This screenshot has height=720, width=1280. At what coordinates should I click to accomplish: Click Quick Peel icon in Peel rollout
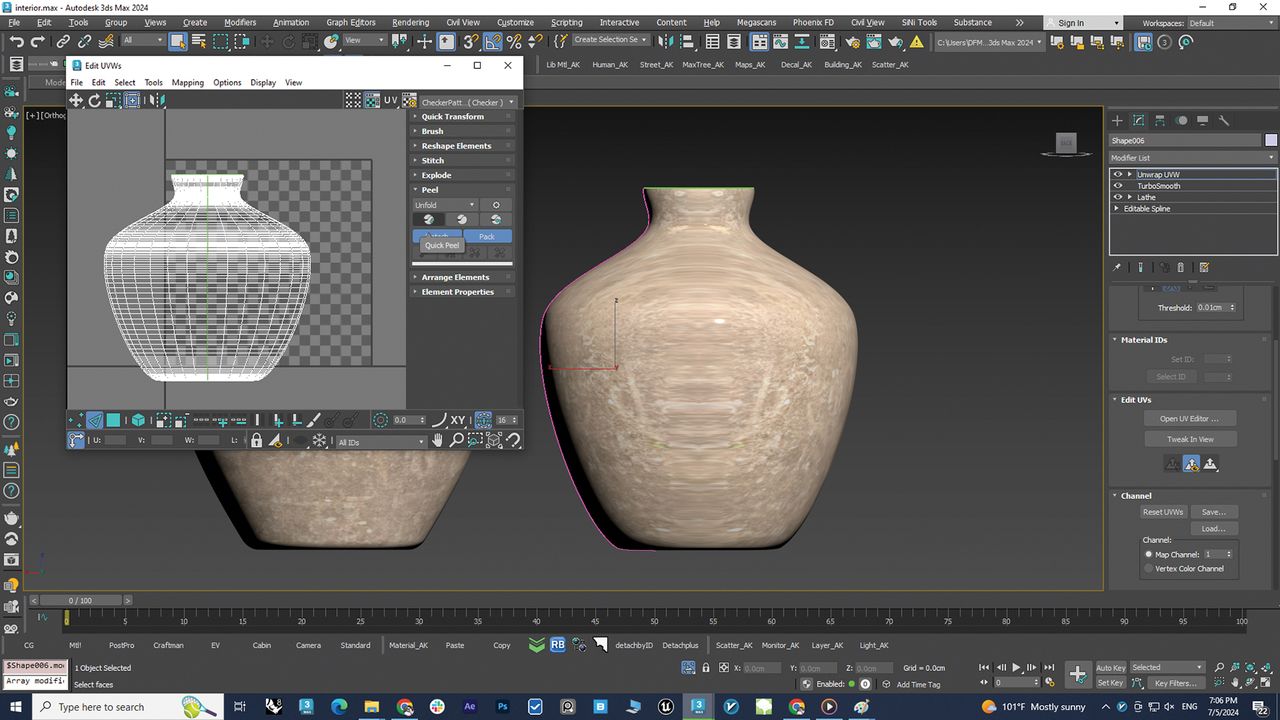point(429,219)
